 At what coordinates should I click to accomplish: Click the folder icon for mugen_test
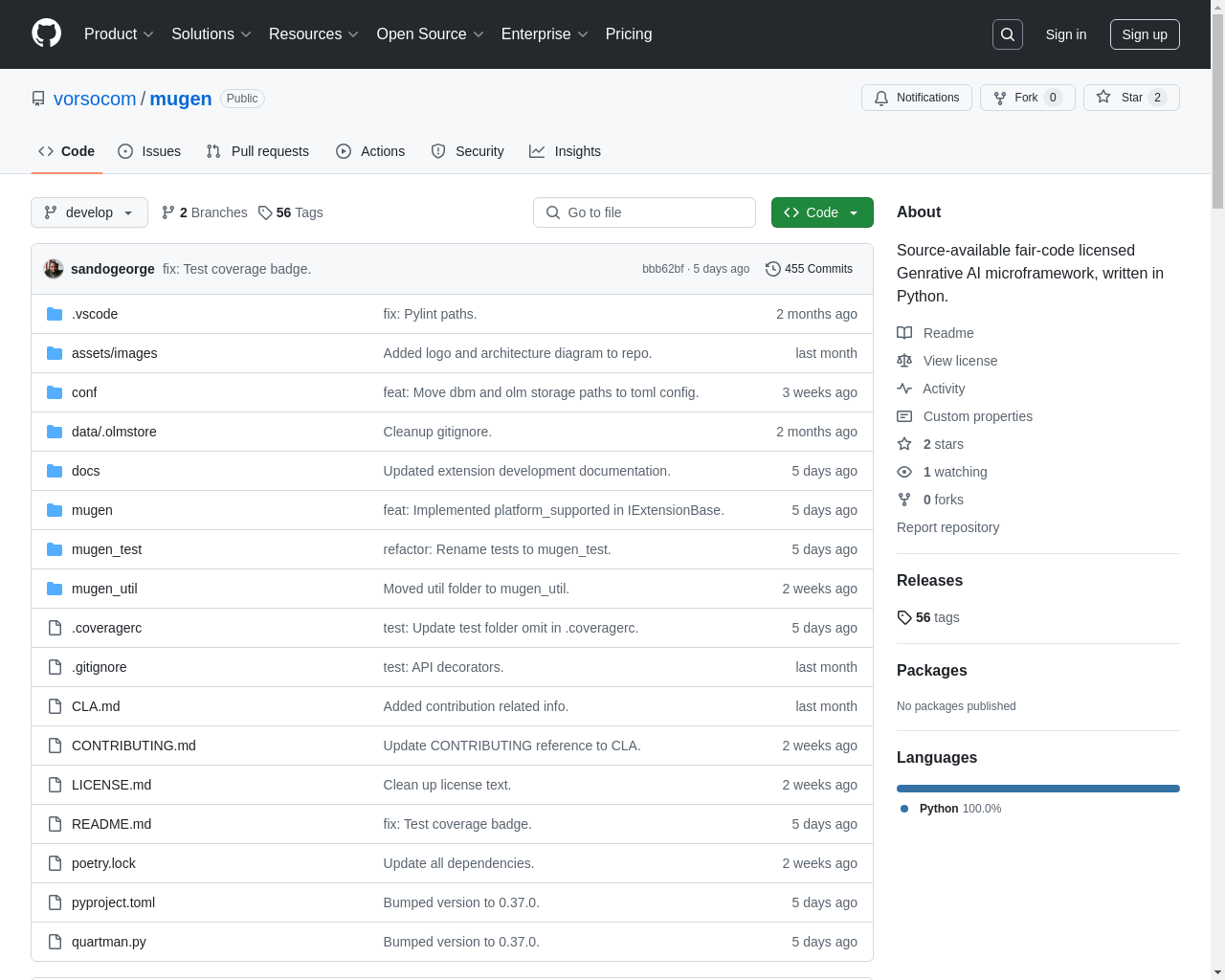tap(55, 549)
